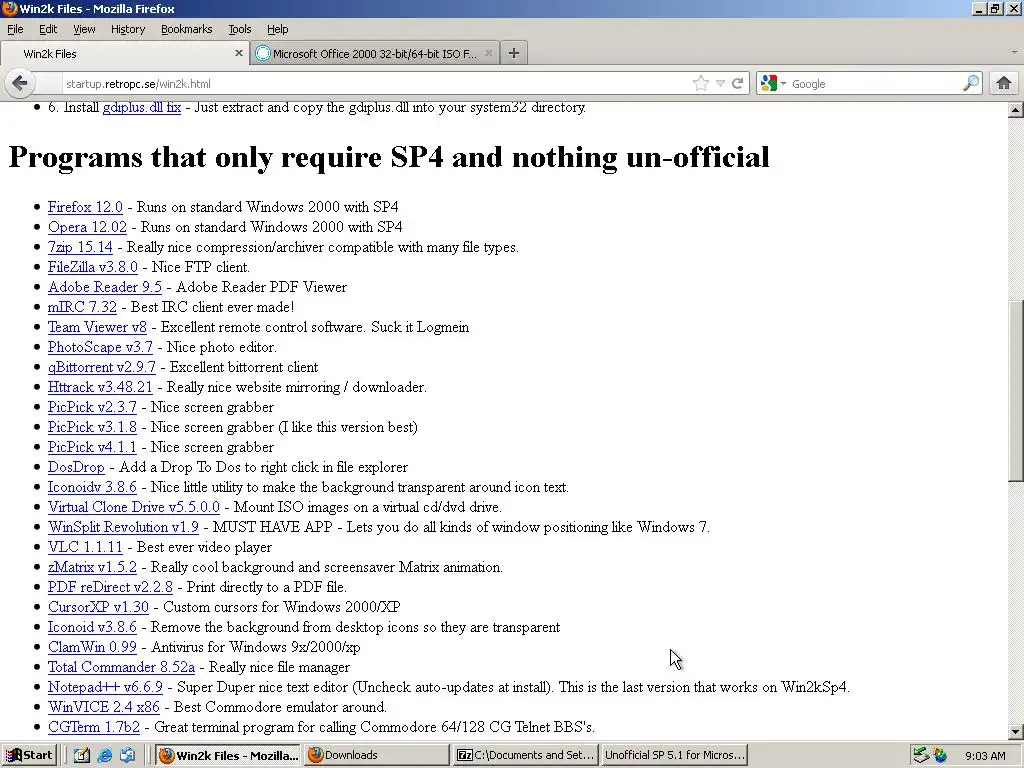Open the Opera 12.02 download link
Image resolution: width=1024 pixels, height=768 pixels.
point(87,227)
